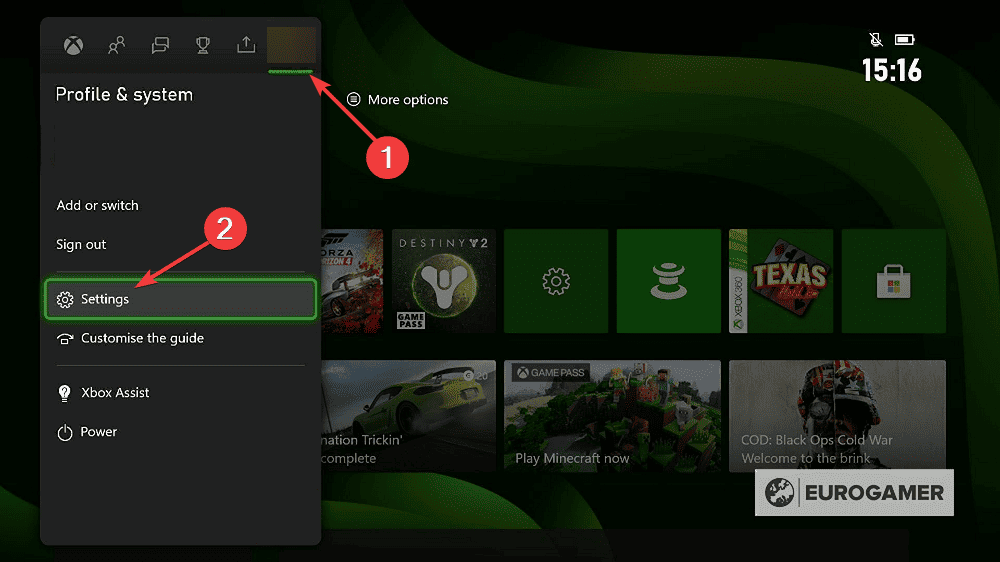
Task: Open Xbox Assist
Action: click(x=115, y=393)
